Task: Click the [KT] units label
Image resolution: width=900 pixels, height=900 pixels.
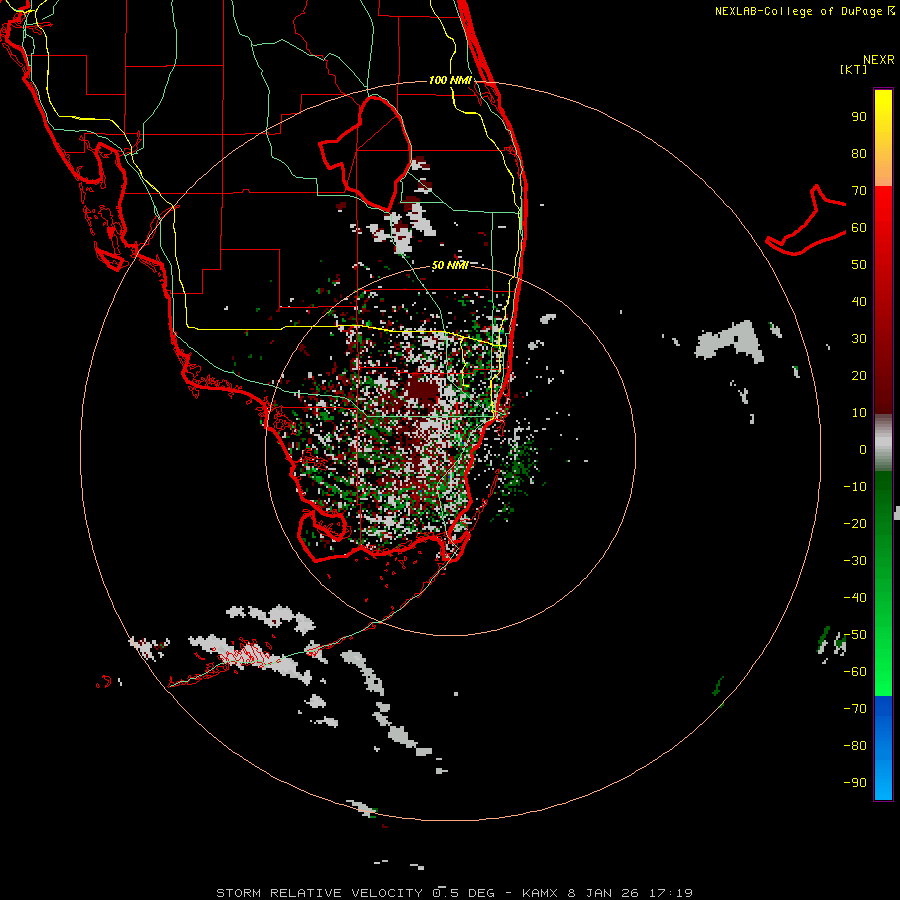Action: pyautogui.click(x=853, y=69)
